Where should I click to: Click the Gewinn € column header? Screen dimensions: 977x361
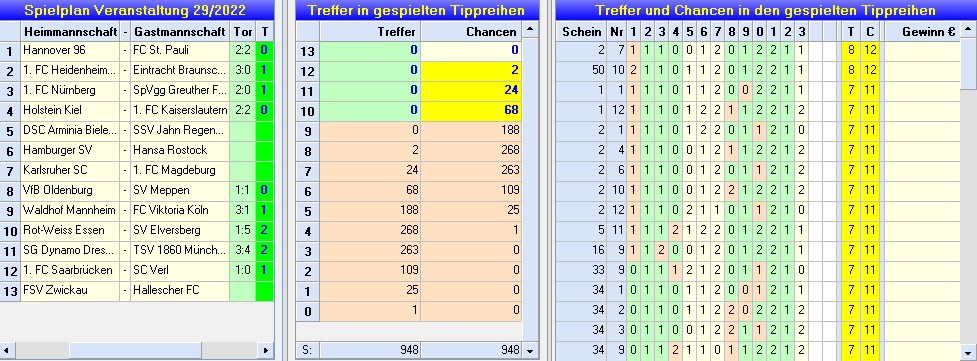coord(922,32)
